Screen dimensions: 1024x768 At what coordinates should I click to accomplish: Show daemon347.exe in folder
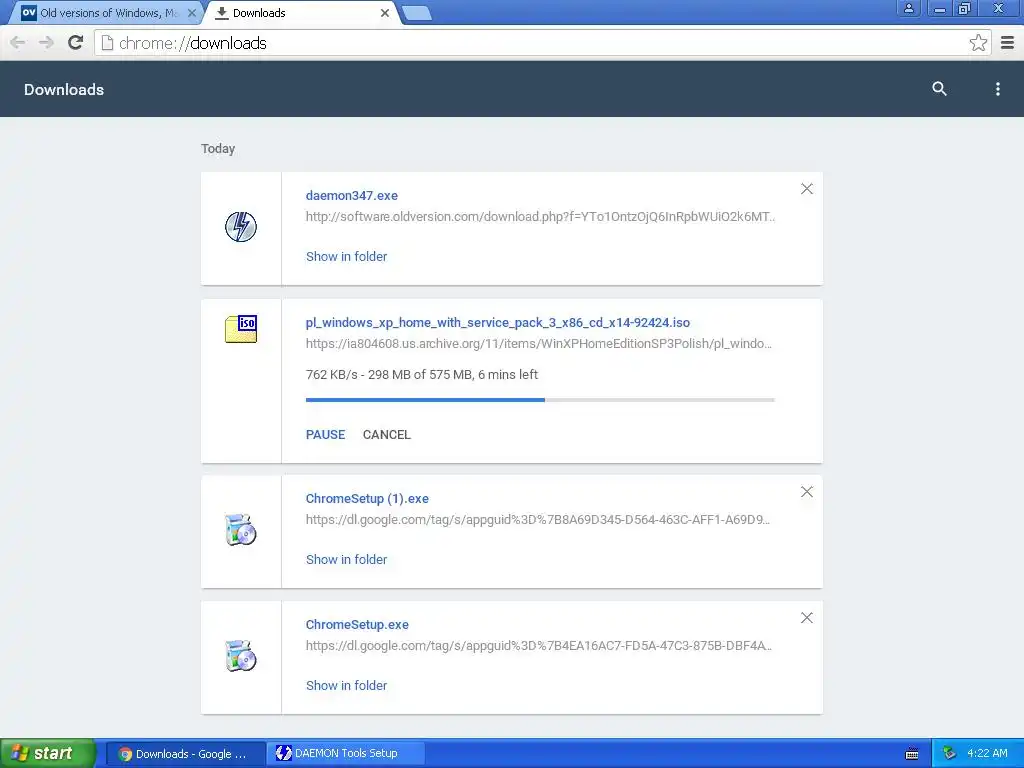[x=346, y=257]
